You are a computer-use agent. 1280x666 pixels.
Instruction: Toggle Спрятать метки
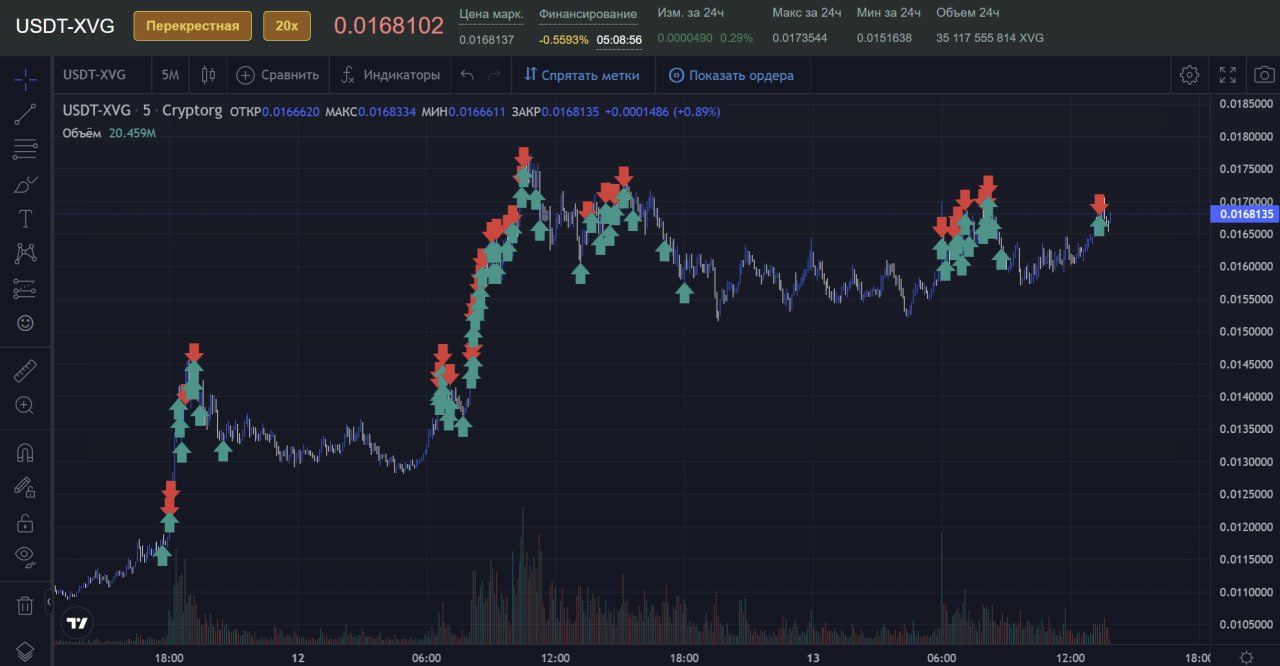pos(584,75)
